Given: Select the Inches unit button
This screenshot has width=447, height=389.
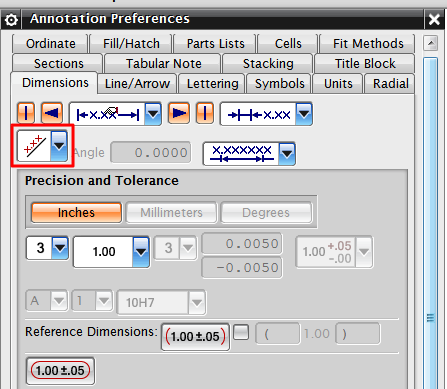Looking at the screenshot, I should point(76,212).
